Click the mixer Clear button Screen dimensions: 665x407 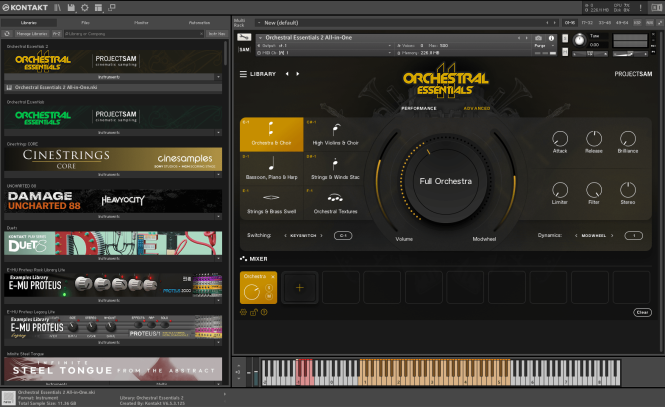coord(643,312)
